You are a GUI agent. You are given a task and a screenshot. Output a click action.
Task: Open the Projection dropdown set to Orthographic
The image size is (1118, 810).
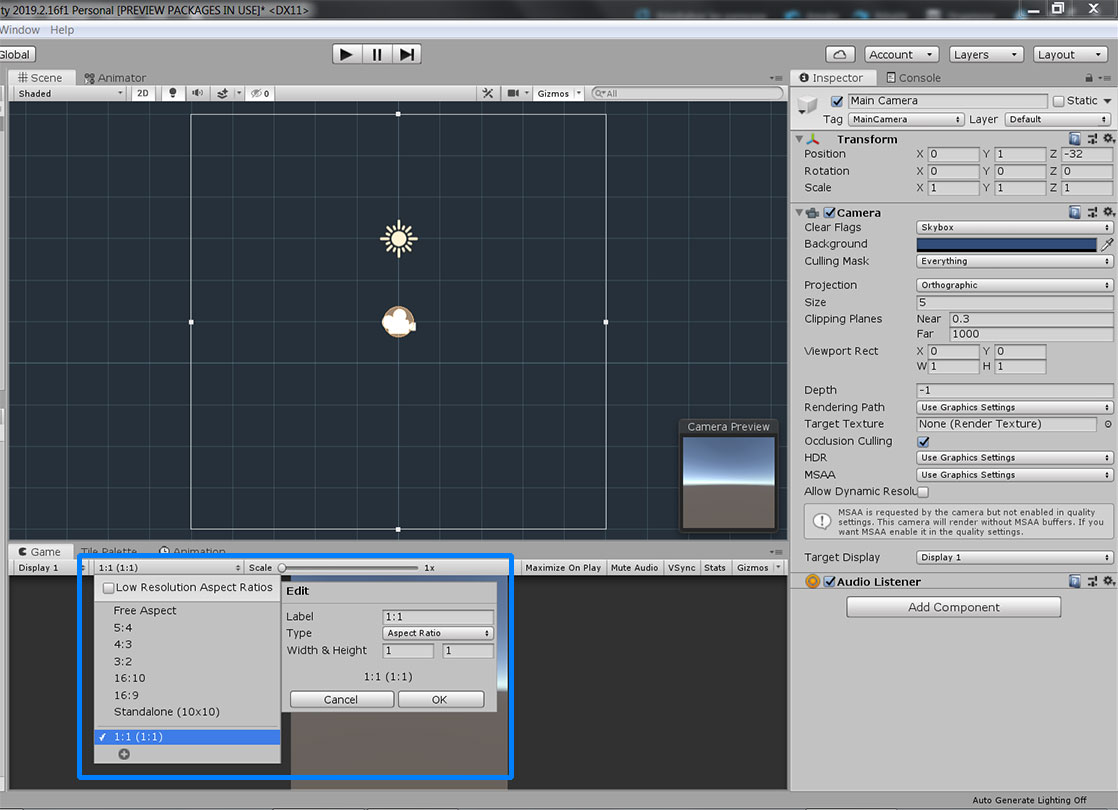(1014, 285)
